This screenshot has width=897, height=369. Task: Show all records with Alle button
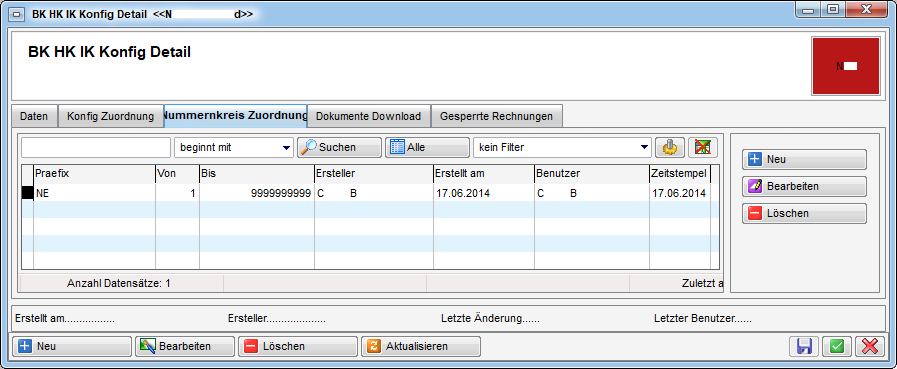click(x=427, y=148)
